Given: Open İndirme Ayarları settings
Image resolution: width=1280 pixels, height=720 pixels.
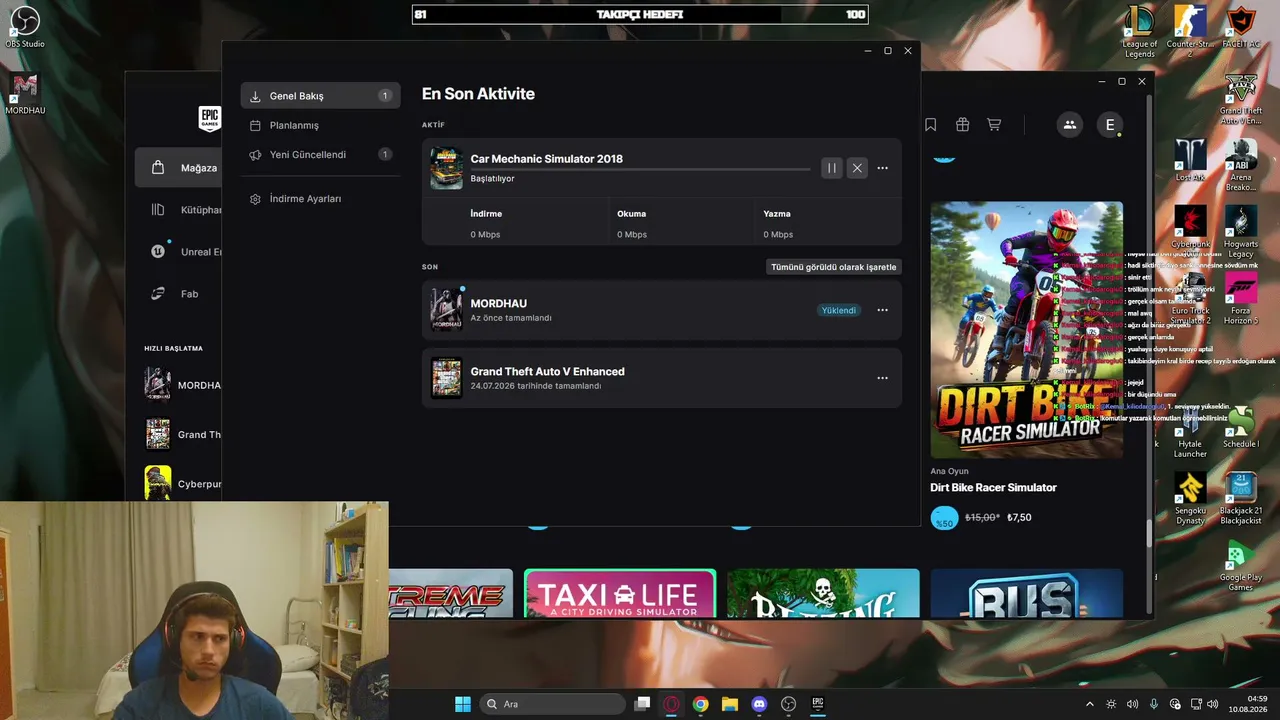Looking at the screenshot, I should click(320, 199).
